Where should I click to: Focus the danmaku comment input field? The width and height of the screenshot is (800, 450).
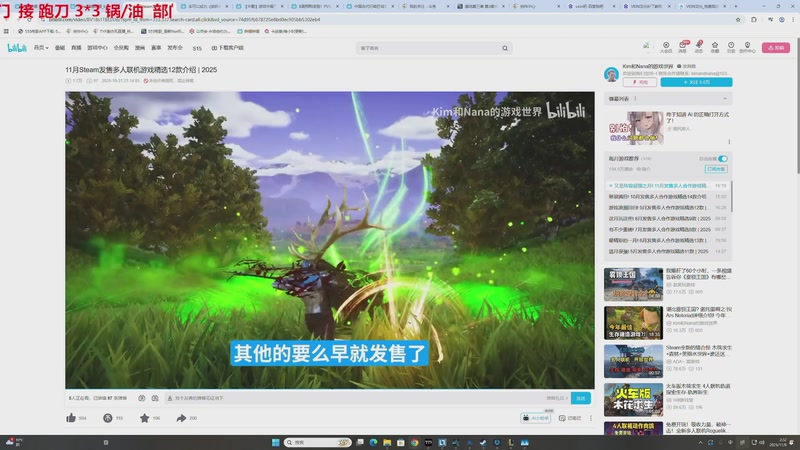pos(355,398)
